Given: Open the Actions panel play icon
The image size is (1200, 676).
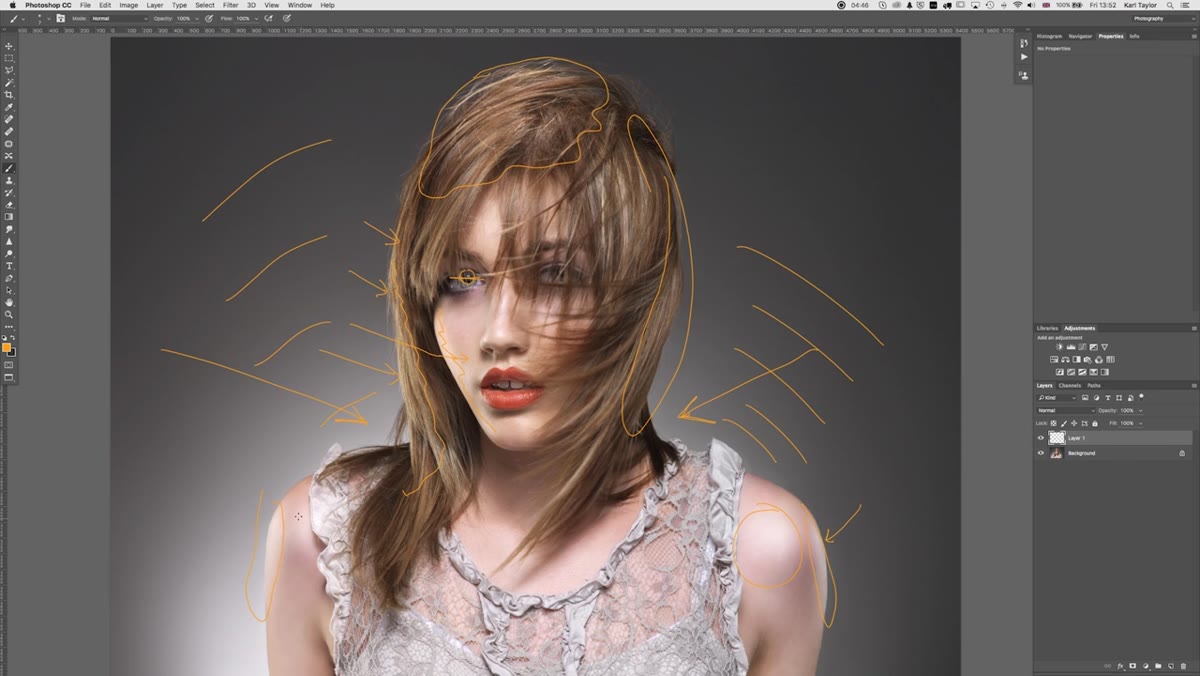Looking at the screenshot, I should coord(1024,57).
